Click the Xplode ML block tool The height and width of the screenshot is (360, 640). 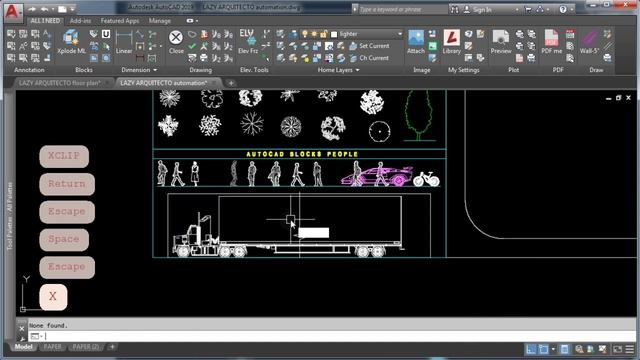71,42
